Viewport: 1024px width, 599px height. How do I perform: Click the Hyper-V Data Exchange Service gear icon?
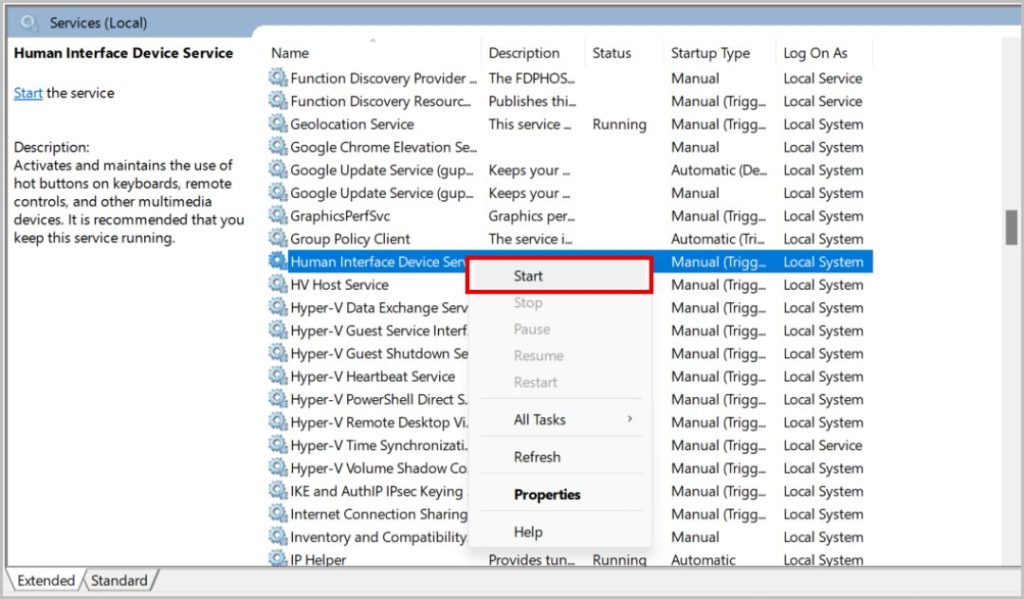tap(278, 307)
